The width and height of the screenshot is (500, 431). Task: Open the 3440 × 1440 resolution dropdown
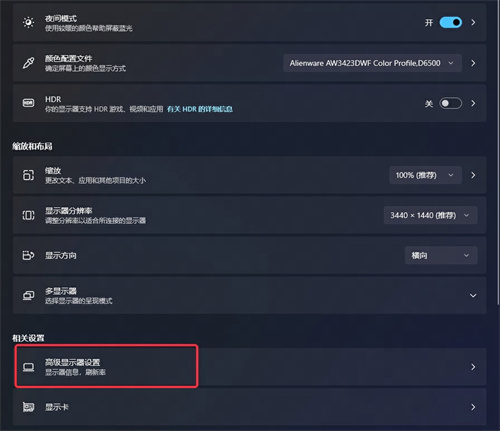tap(430, 215)
